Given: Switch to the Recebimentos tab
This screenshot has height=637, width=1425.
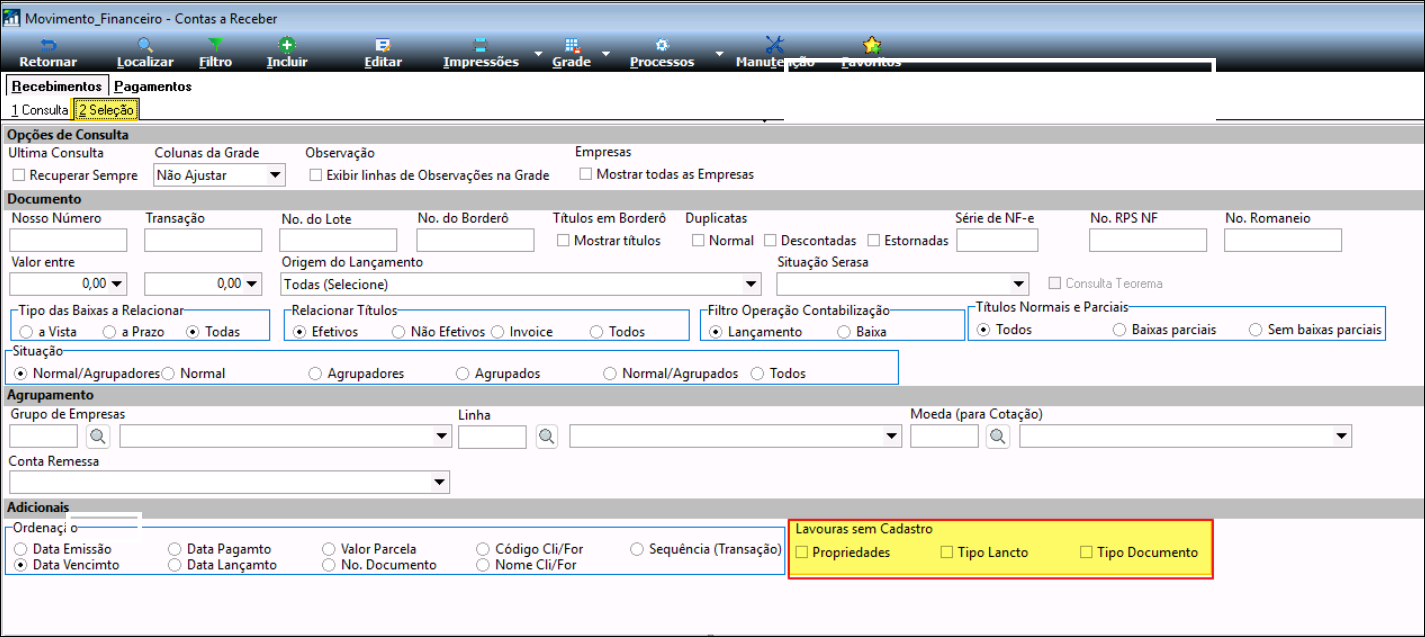Looking at the screenshot, I should click(56, 86).
